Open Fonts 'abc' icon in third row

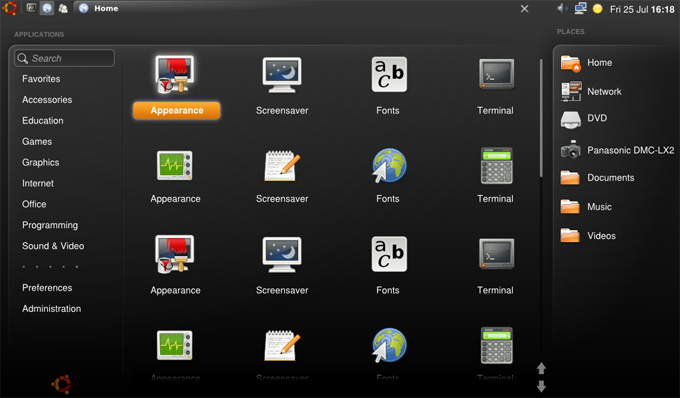[x=389, y=254]
